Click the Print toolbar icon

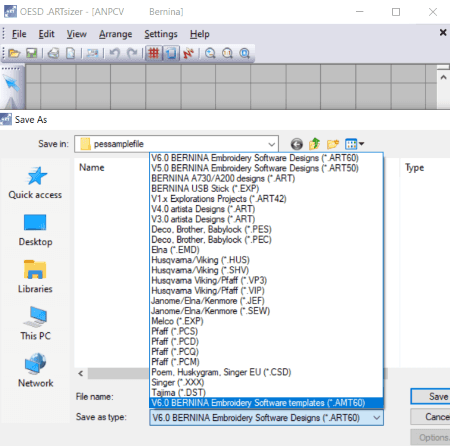coord(53,53)
